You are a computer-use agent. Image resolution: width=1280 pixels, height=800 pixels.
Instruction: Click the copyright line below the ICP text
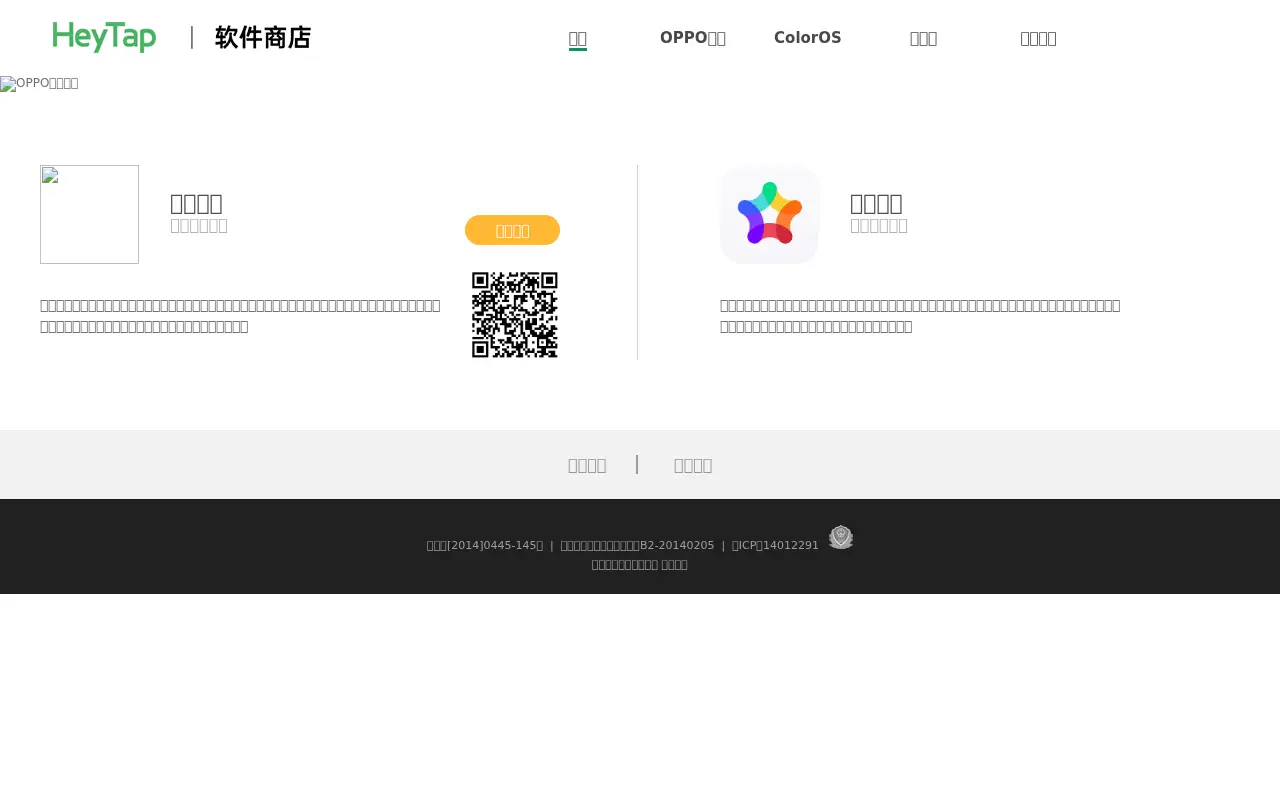(x=640, y=564)
